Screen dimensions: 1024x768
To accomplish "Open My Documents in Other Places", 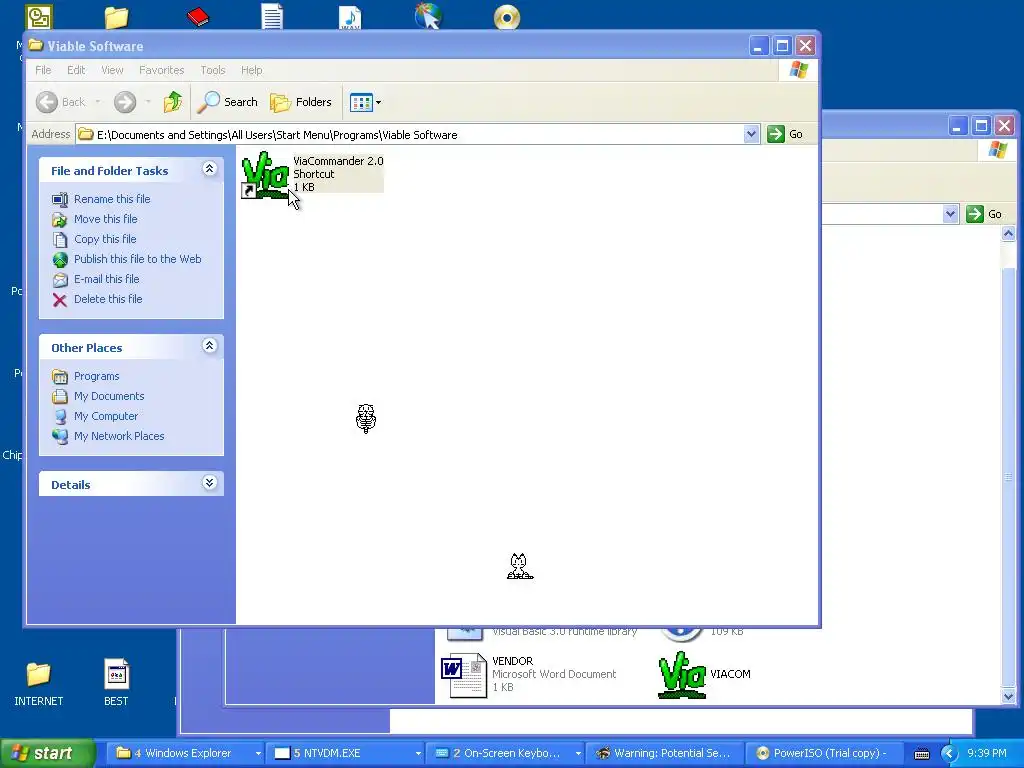I will pyautogui.click(x=108, y=396).
